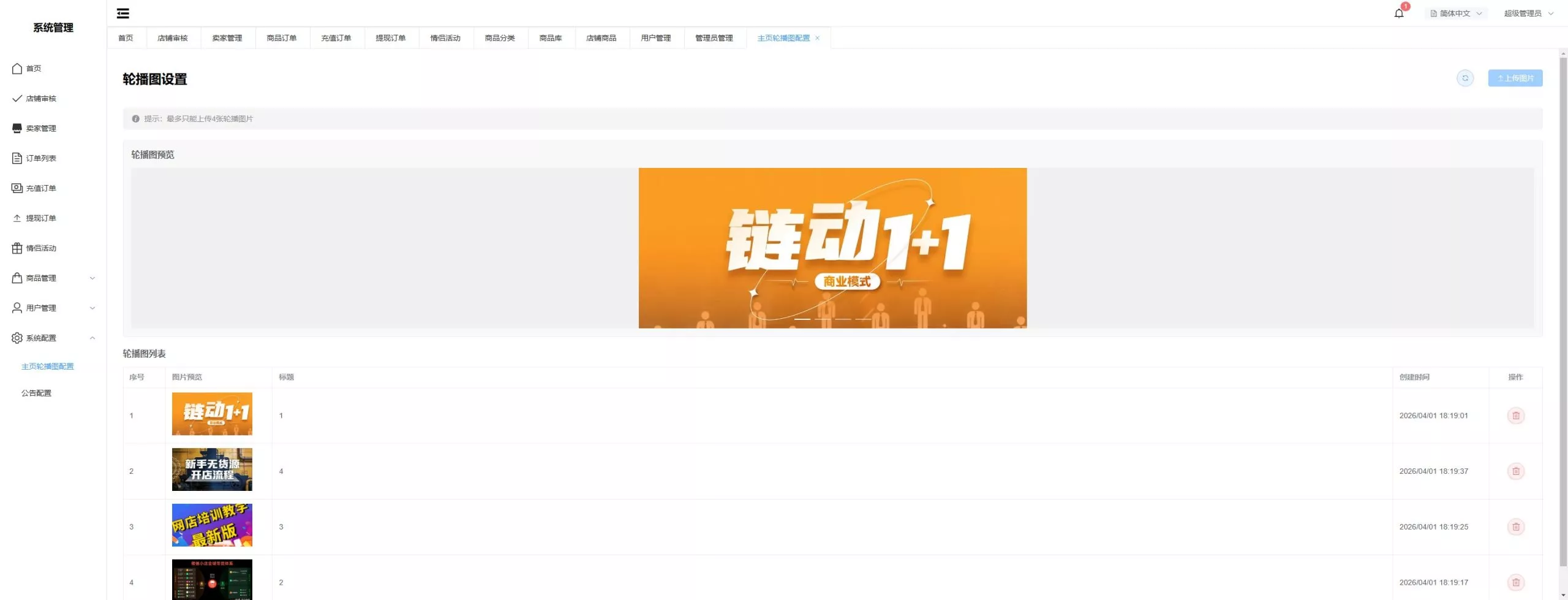Switch to the 商品库 tab
Image resolution: width=1568 pixels, height=600 pixels.
coord(551,38)
